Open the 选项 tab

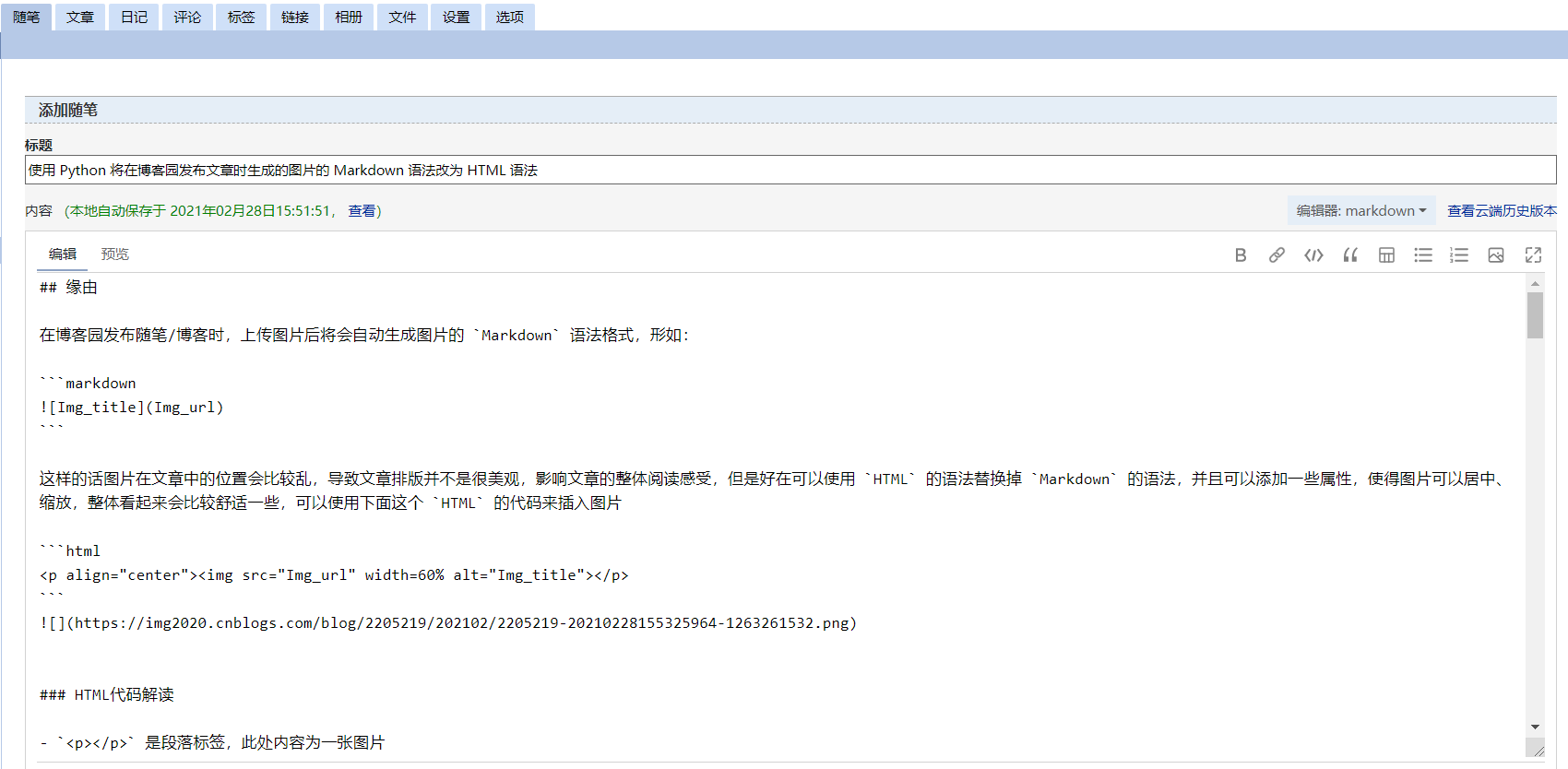[x=509, y=18]
